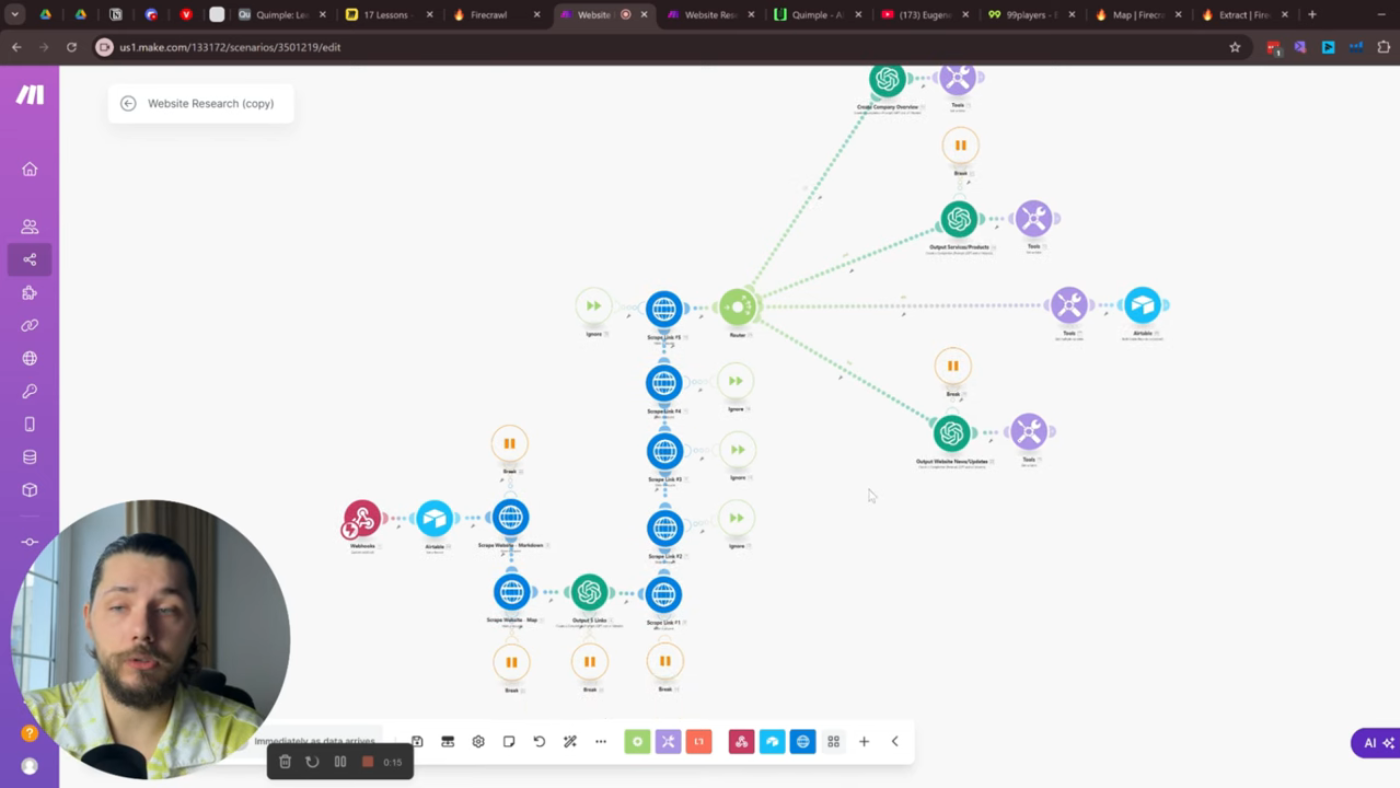Open the Create Company Overview OpenAI module
Screen dimensions: 1400x788
coord(887,80)
